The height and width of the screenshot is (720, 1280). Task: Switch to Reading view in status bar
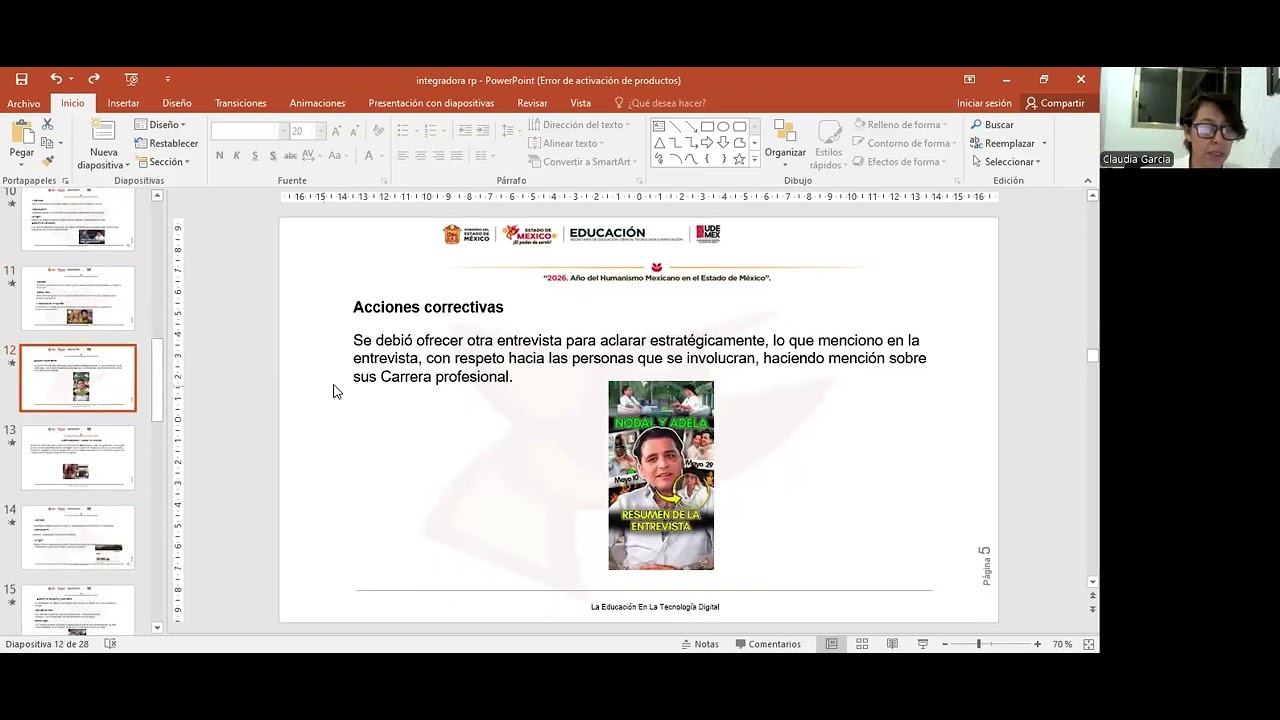892,644
